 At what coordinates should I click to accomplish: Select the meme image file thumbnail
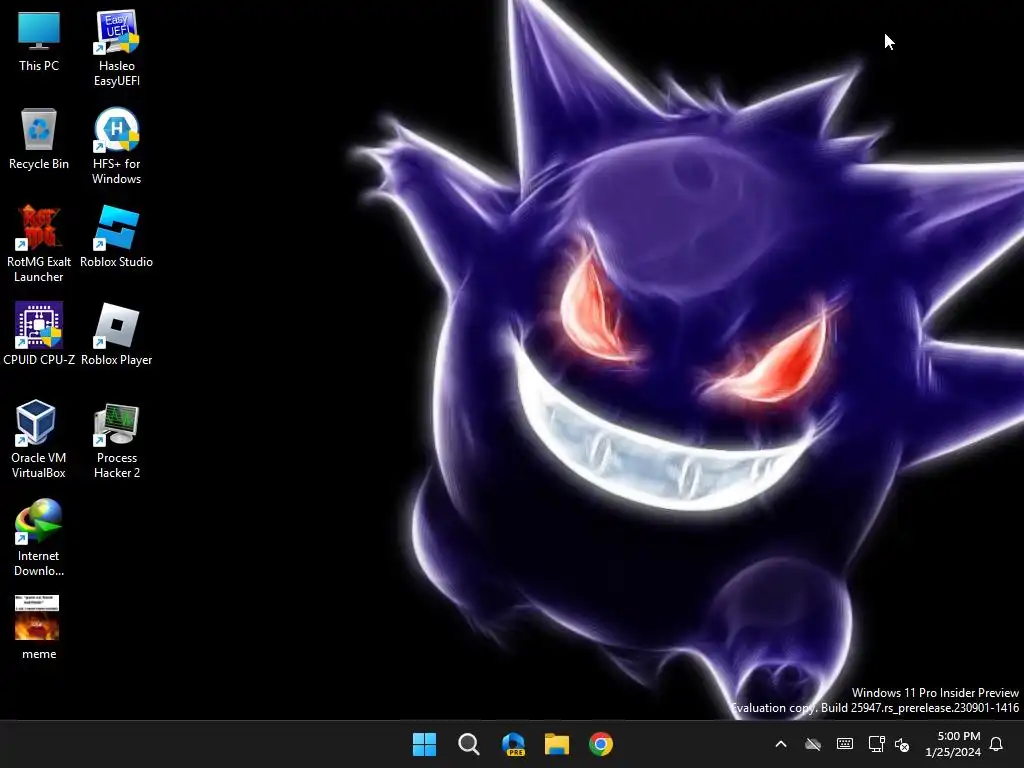[37, 617]
